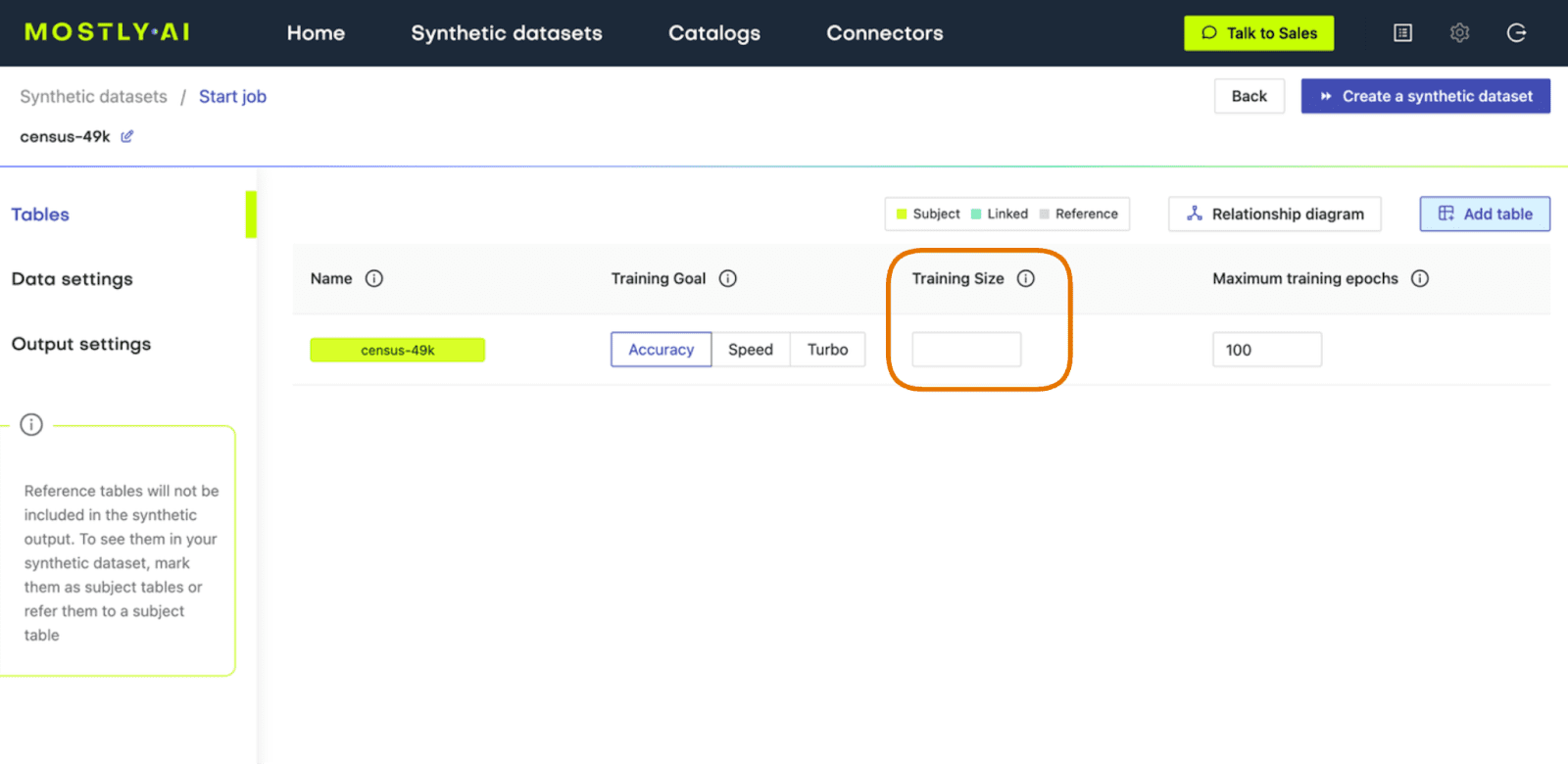1568x764 pixels.
Task: Click the info icon next to Training Size
Action: point(1026,278)
